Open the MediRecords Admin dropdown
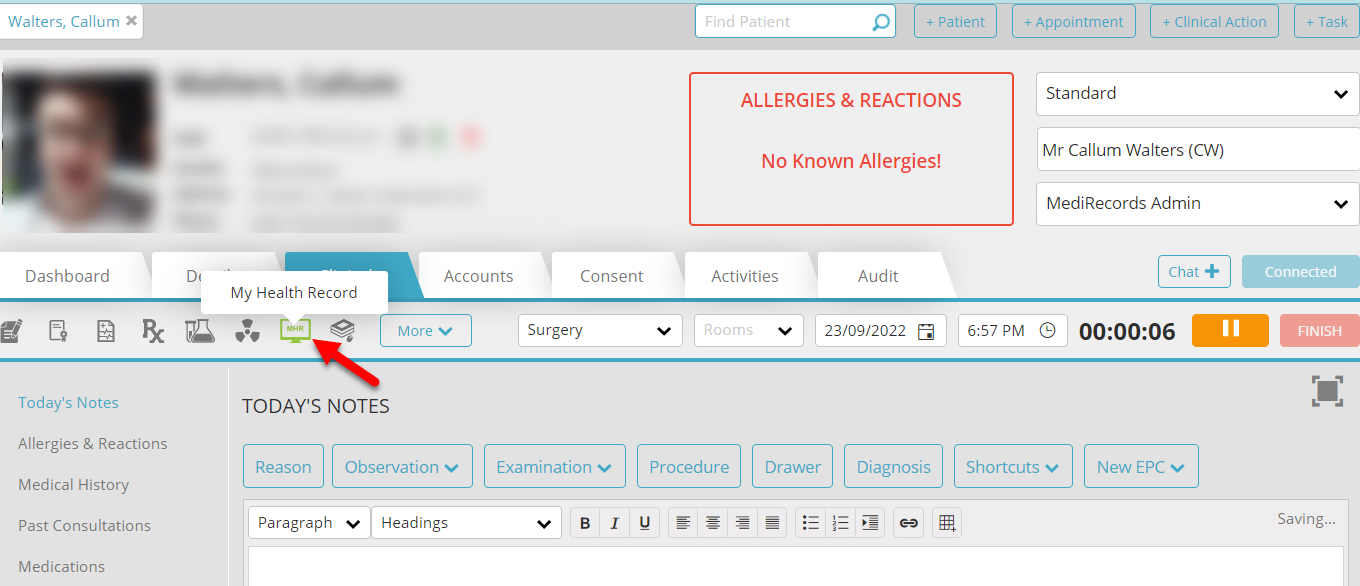Screen dimensions: 1360x586 (x=1198, y=204)
